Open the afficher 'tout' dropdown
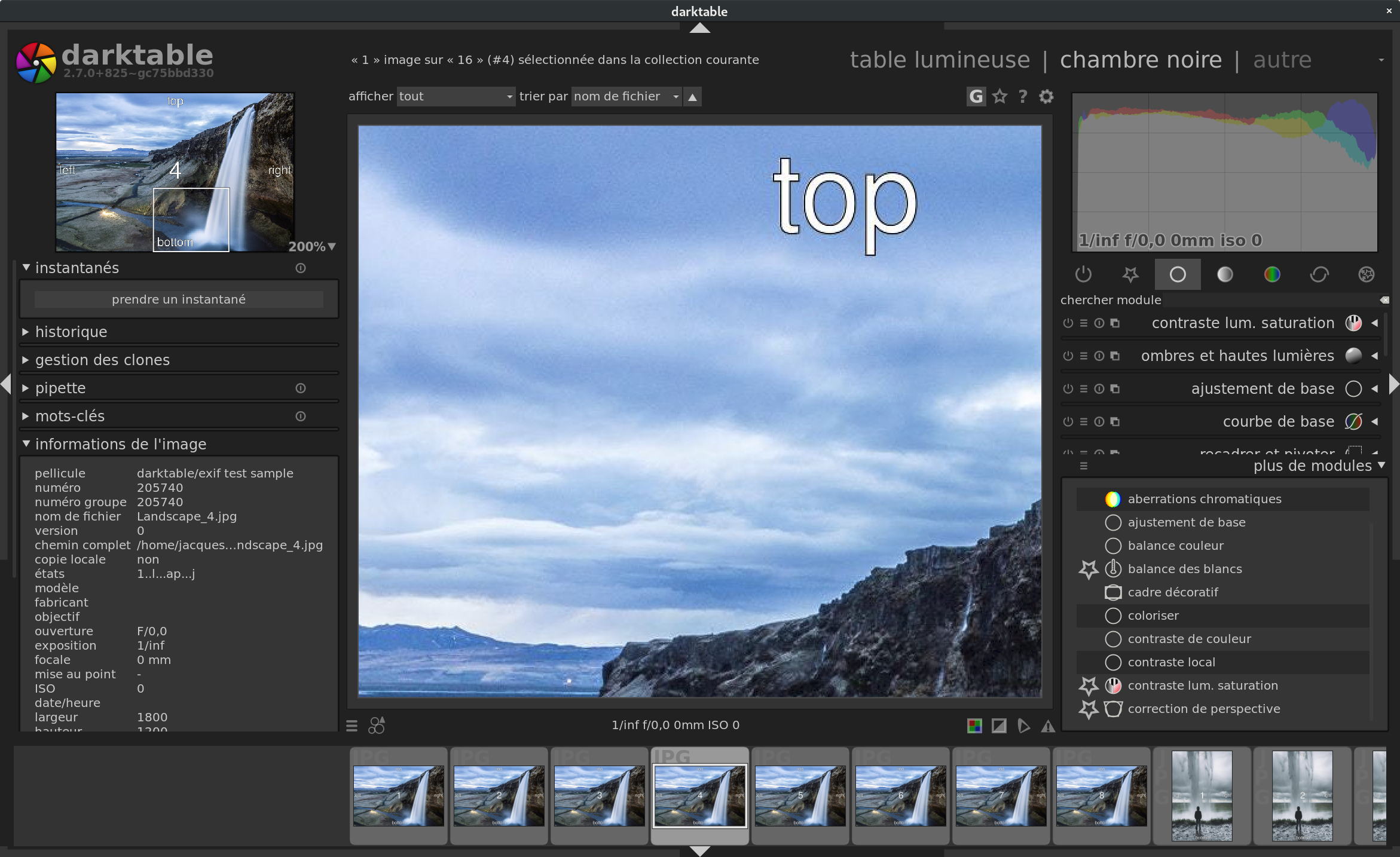Image resolution: width=1400 pixels, height=857 pixels. [456, 96]
